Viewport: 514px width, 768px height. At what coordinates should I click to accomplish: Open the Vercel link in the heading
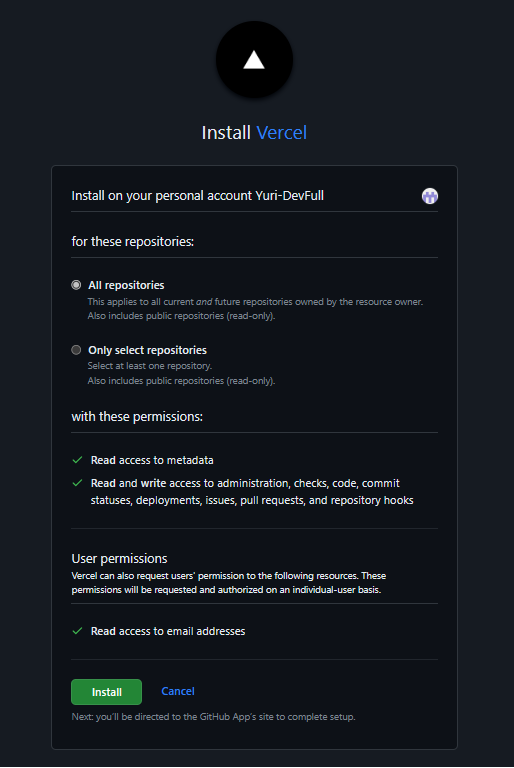coord(282,133)
